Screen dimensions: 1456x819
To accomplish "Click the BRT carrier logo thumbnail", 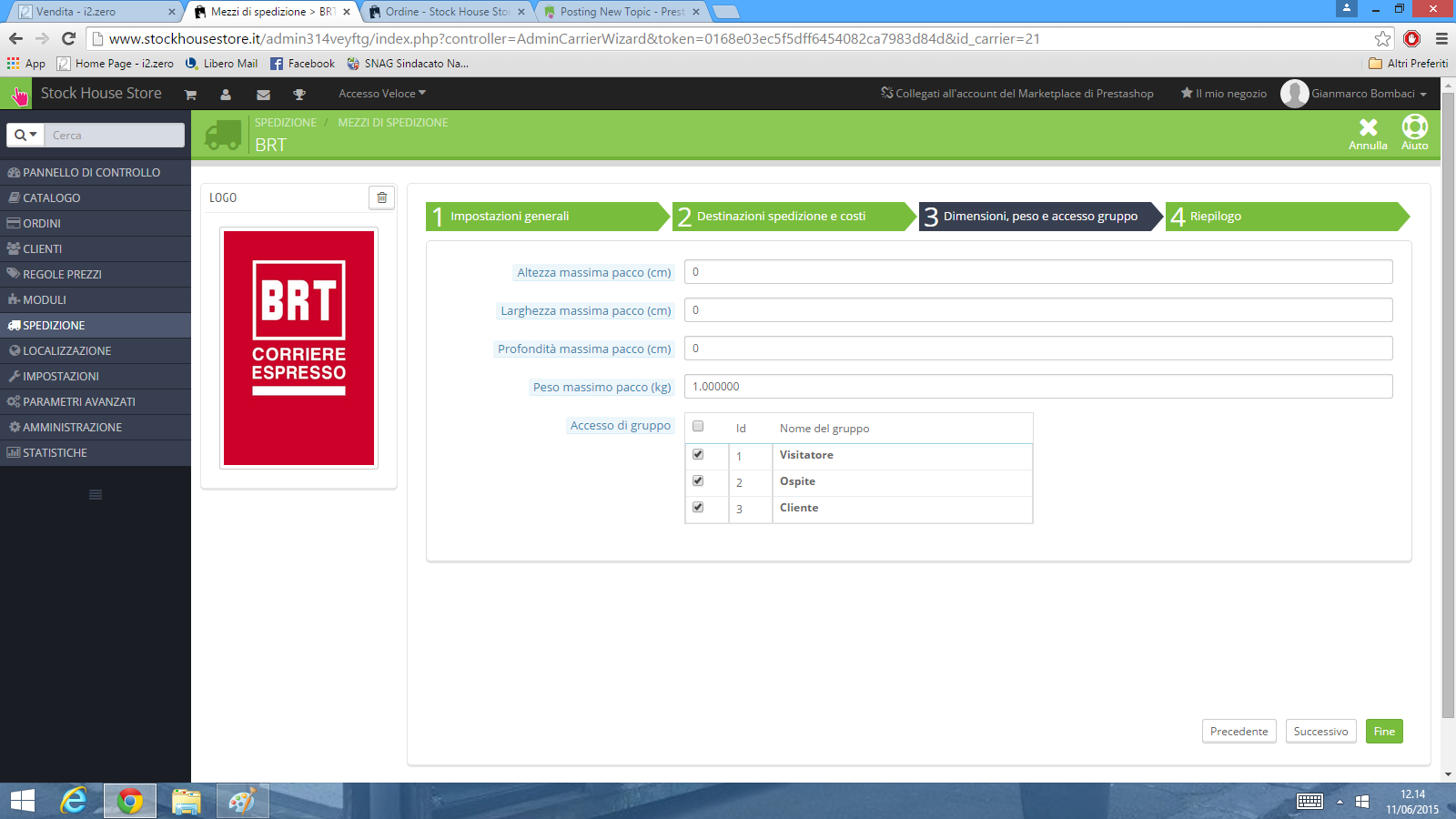I will pyautogui.click(x=298, y=348).
